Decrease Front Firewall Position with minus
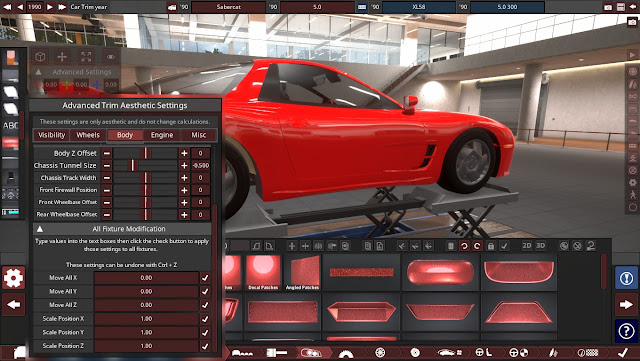640x361 pixels. pos(107,190)
